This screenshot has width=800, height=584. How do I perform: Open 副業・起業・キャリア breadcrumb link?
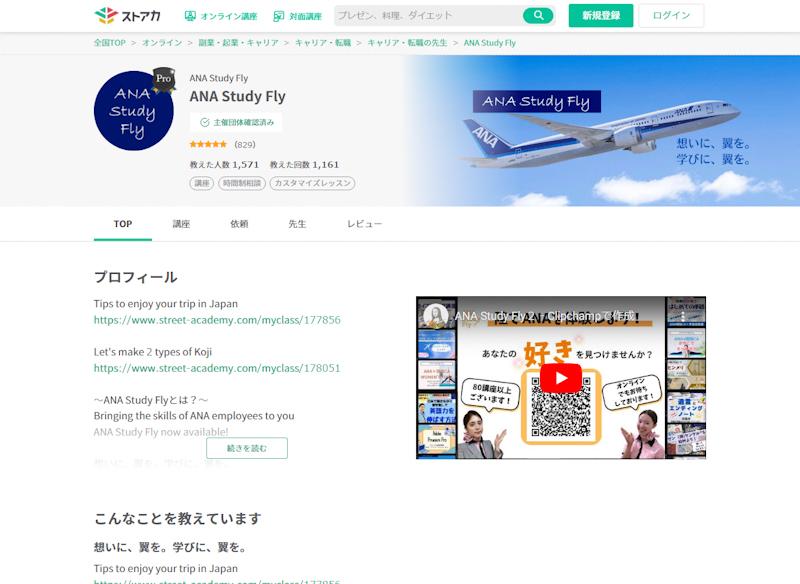pyautogui.click(x=238, y=43)
